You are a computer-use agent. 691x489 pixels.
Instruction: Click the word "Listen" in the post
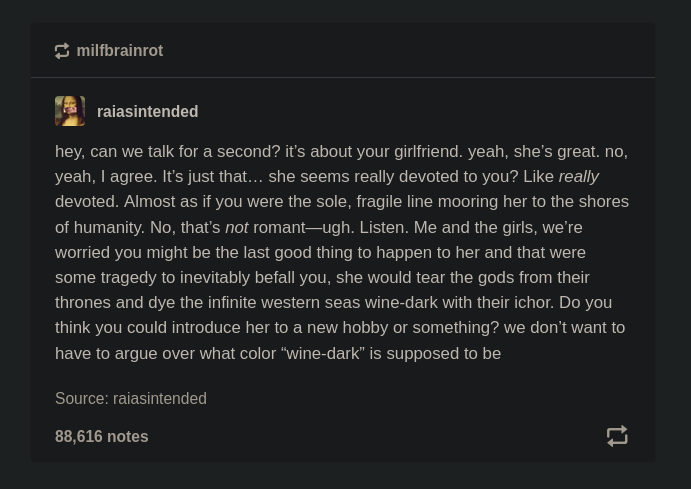tap(381, 228)
